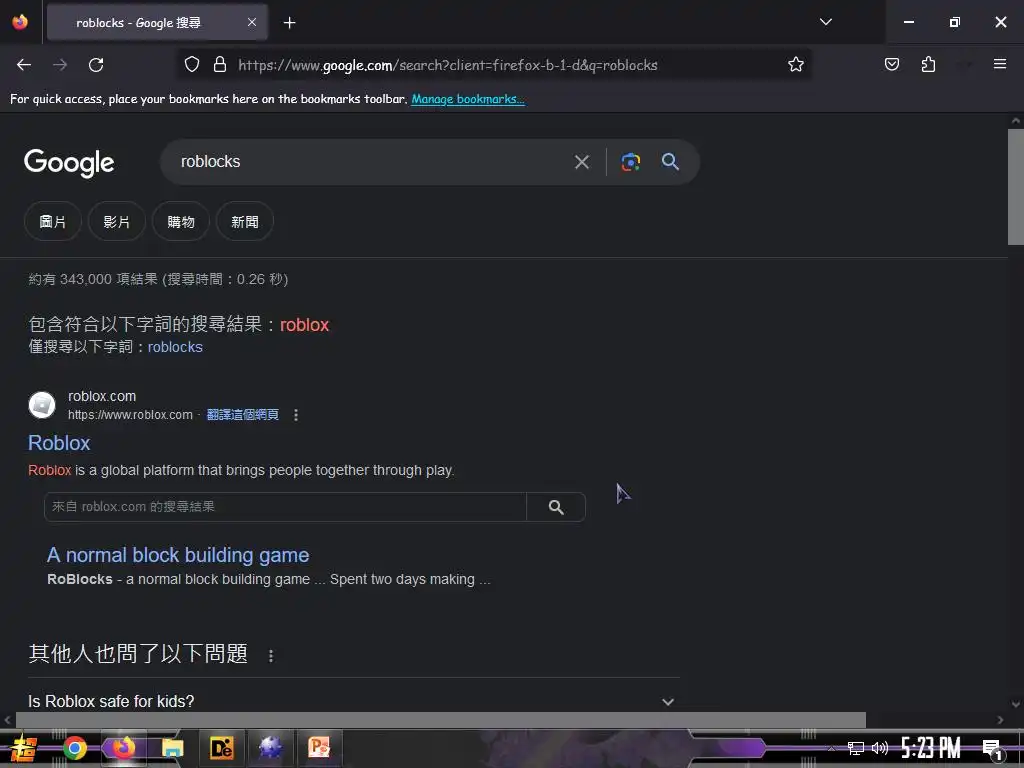This screenshot has height=768, width=1024.
Task: Open the Google logo home page
Action: (69, 163)
